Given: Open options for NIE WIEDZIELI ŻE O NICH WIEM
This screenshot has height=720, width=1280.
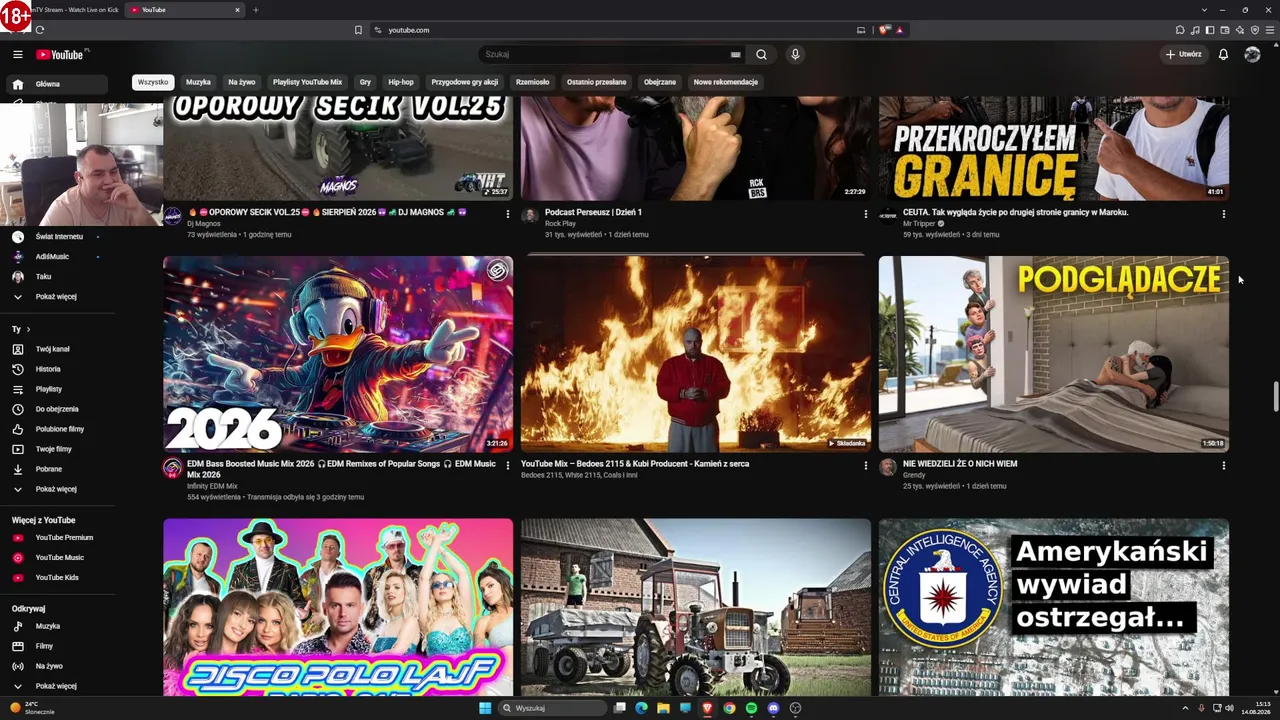Looking at the screenshot, I should (x=1224, y=465).
